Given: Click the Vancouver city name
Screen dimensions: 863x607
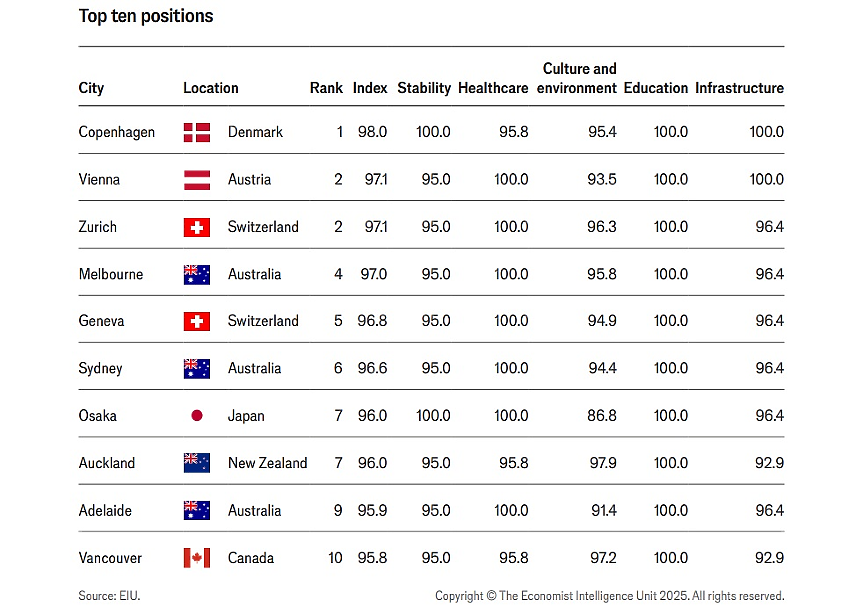Looking at the screenshot, I should pyautogui.click(x=110, y=558).
